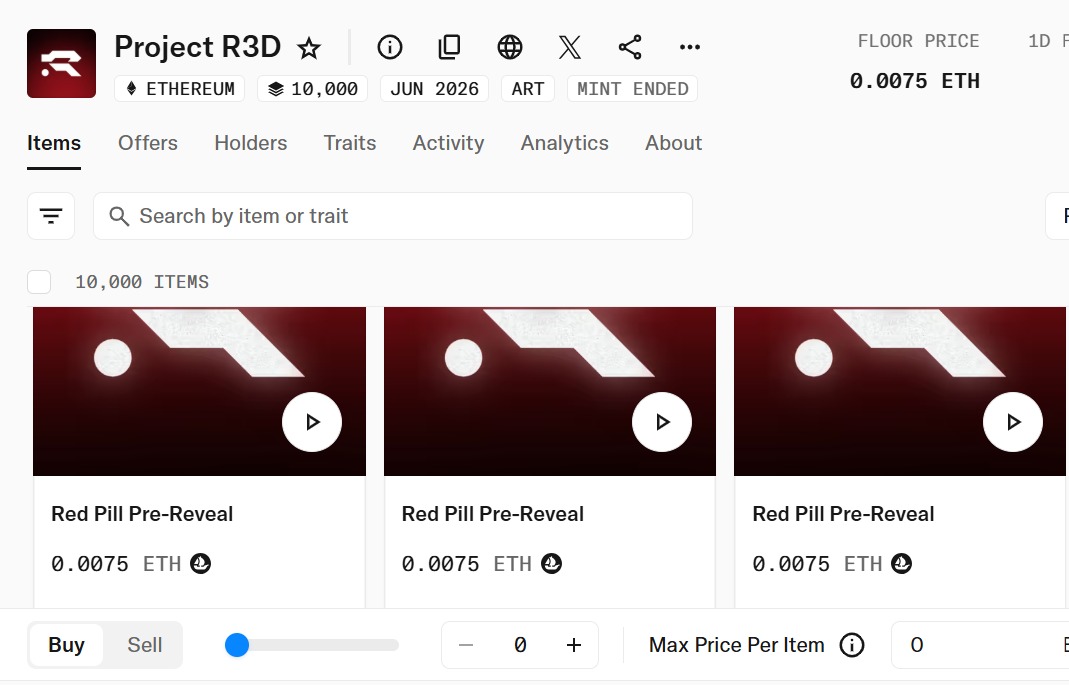Copy the collection address icon
This screenshot has height=685, width=1069.
coord(449,47)
